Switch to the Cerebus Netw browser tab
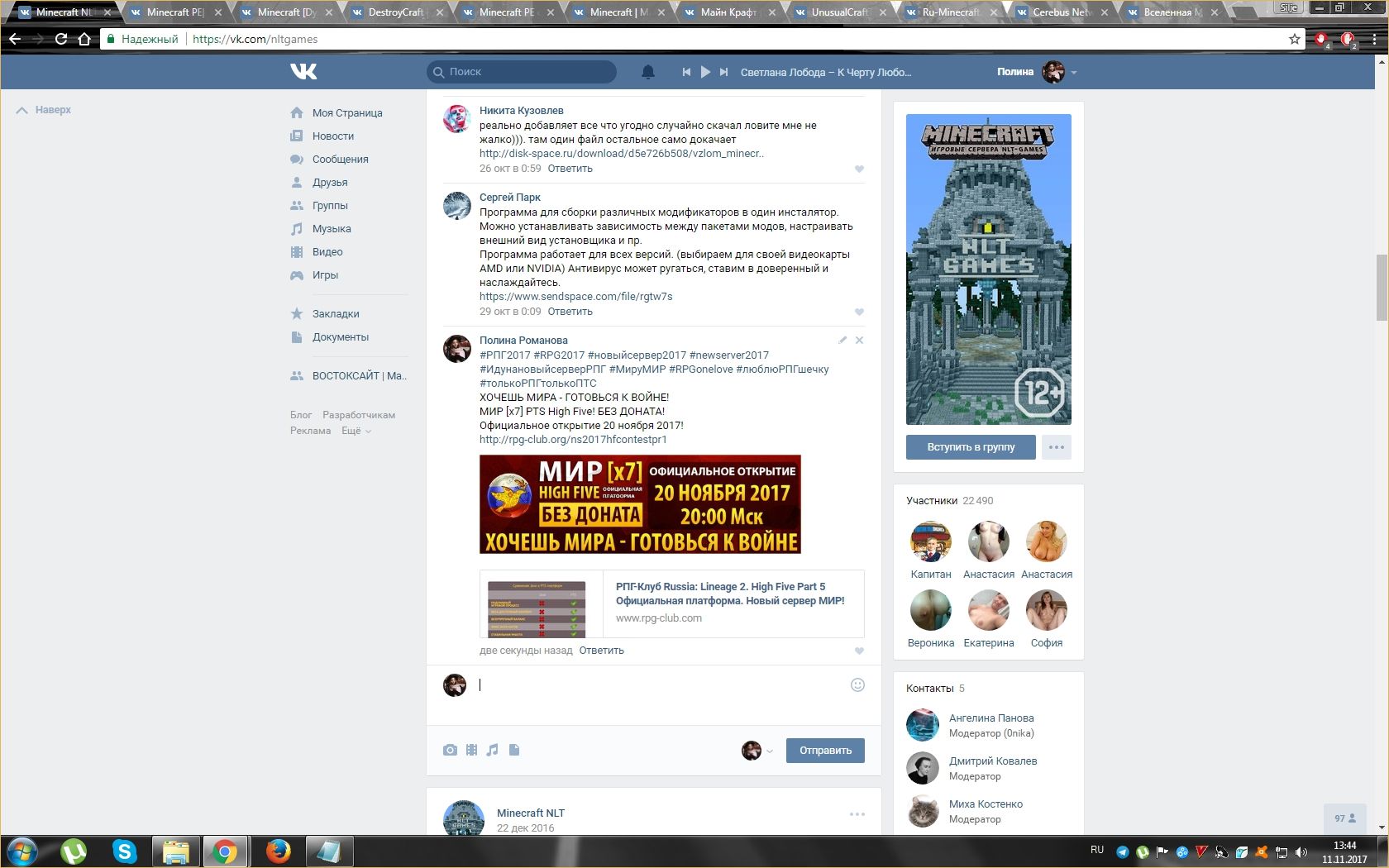Viewport: 1389px width, 868px height. point(1061,12)
